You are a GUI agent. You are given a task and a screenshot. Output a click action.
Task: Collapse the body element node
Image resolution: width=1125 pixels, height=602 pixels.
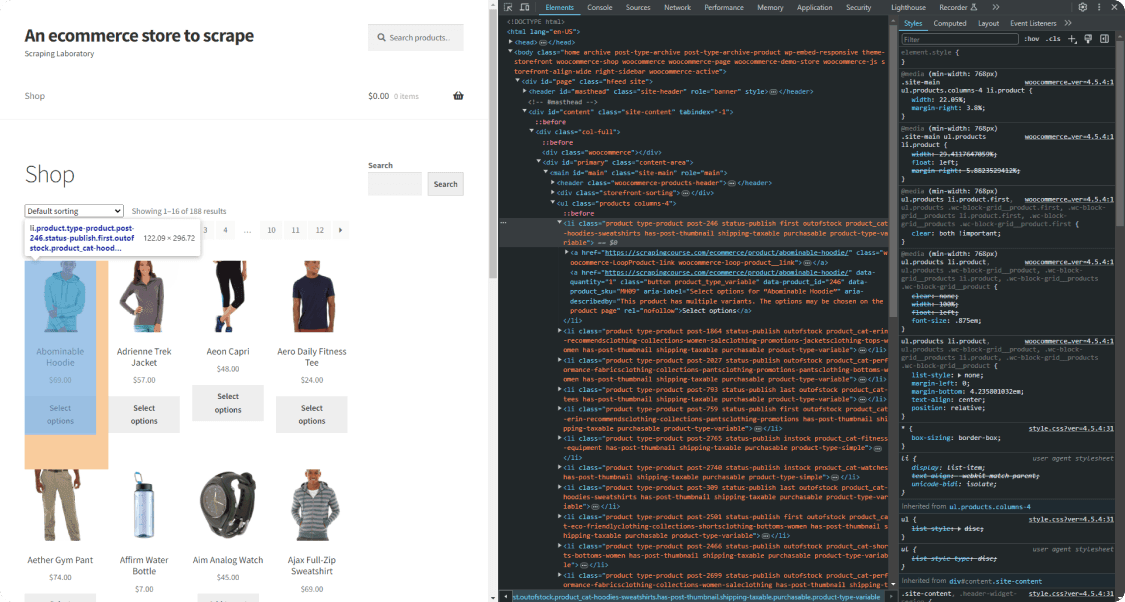tap(512, 52)
